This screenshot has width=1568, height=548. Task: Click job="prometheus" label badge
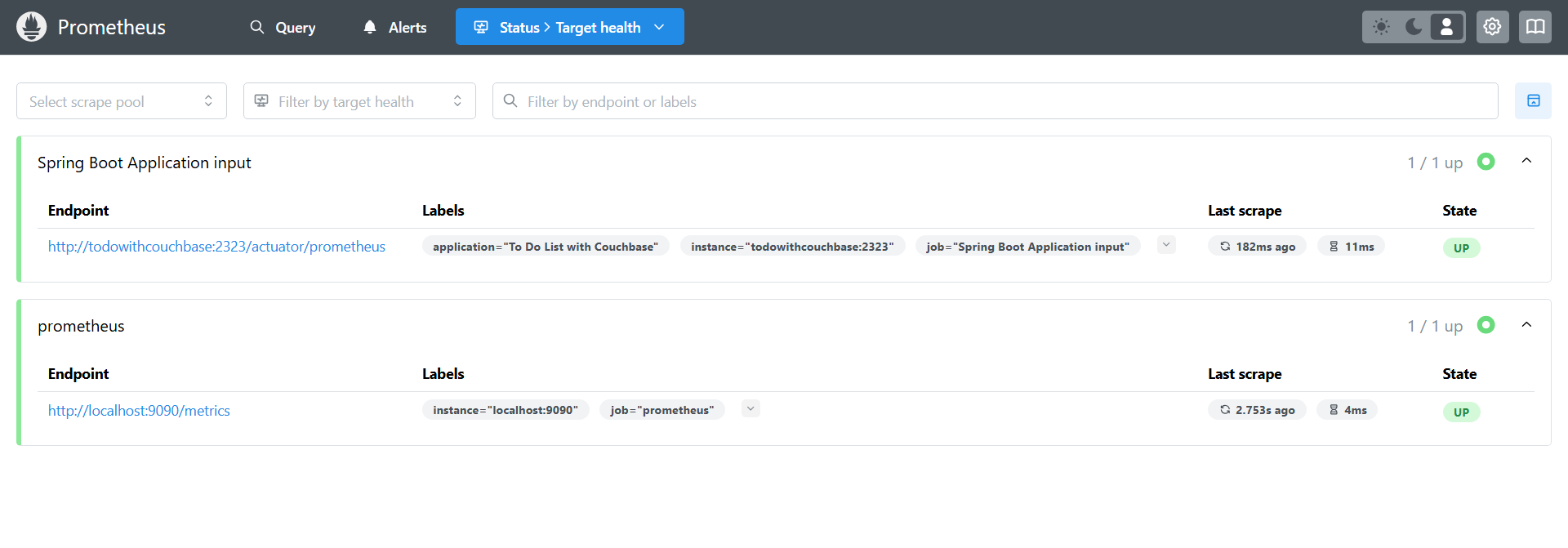click(x=662, y=410)
